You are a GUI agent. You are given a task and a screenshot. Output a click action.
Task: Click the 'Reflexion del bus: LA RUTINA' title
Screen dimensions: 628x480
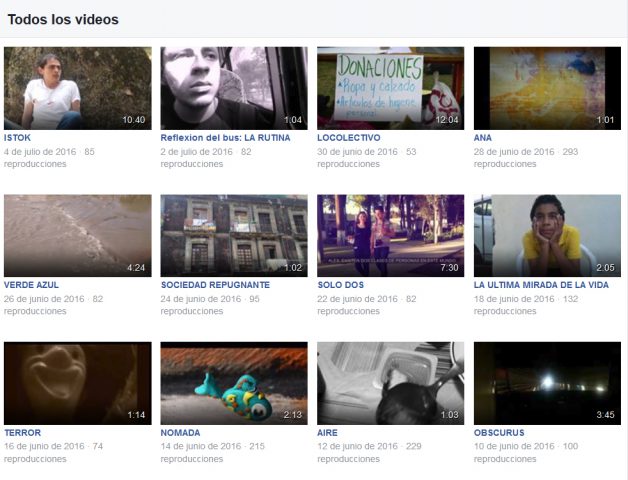[219, 138]
